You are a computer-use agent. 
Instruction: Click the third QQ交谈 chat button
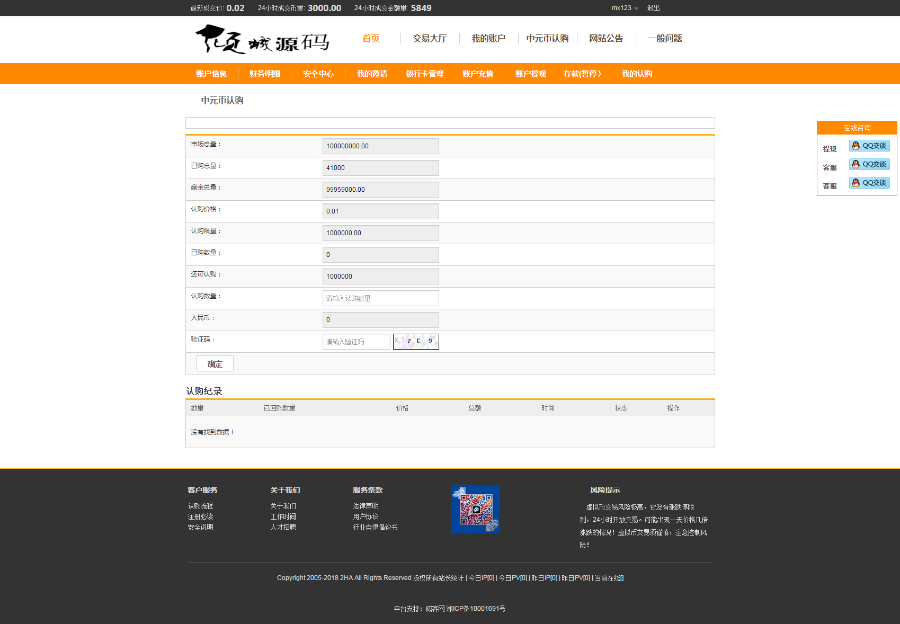(x=869, y=183)
